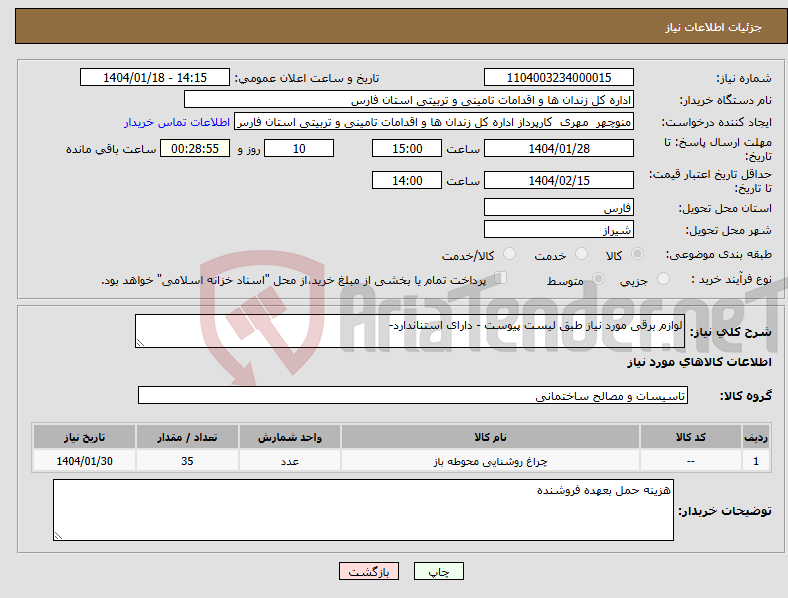Click the نام کالا column header

click(x=490, y=437)
